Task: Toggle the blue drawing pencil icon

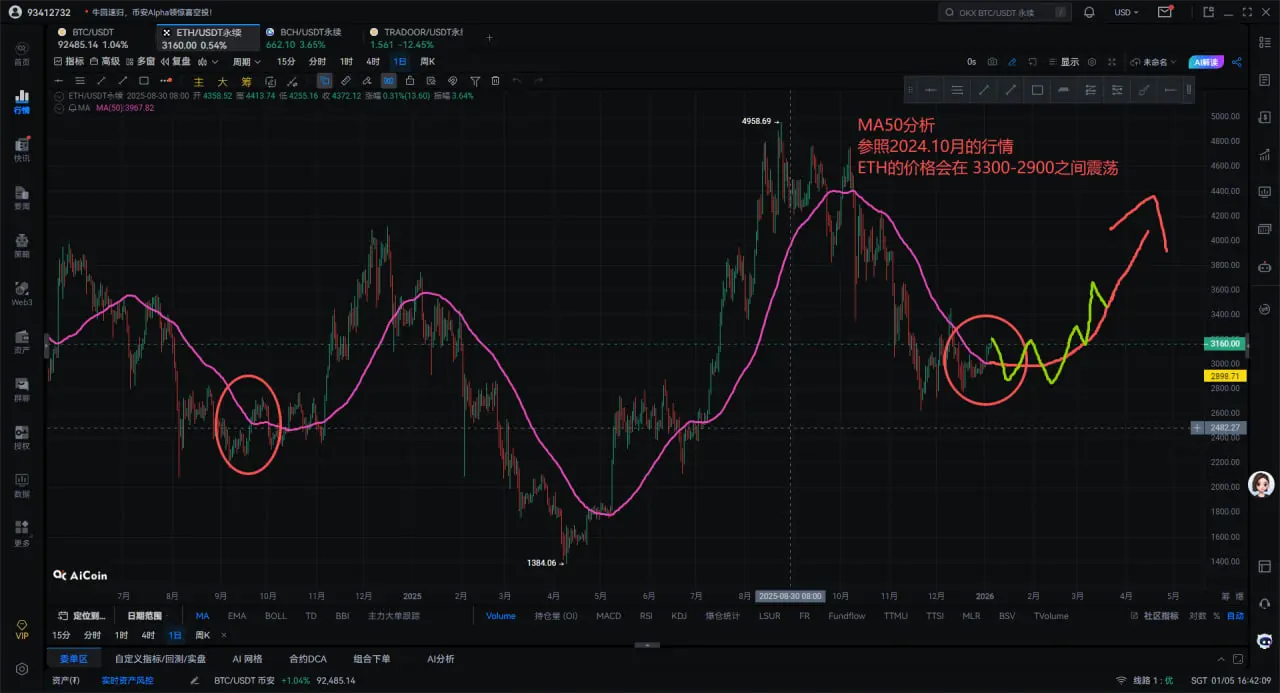Action: [1012, 61]
